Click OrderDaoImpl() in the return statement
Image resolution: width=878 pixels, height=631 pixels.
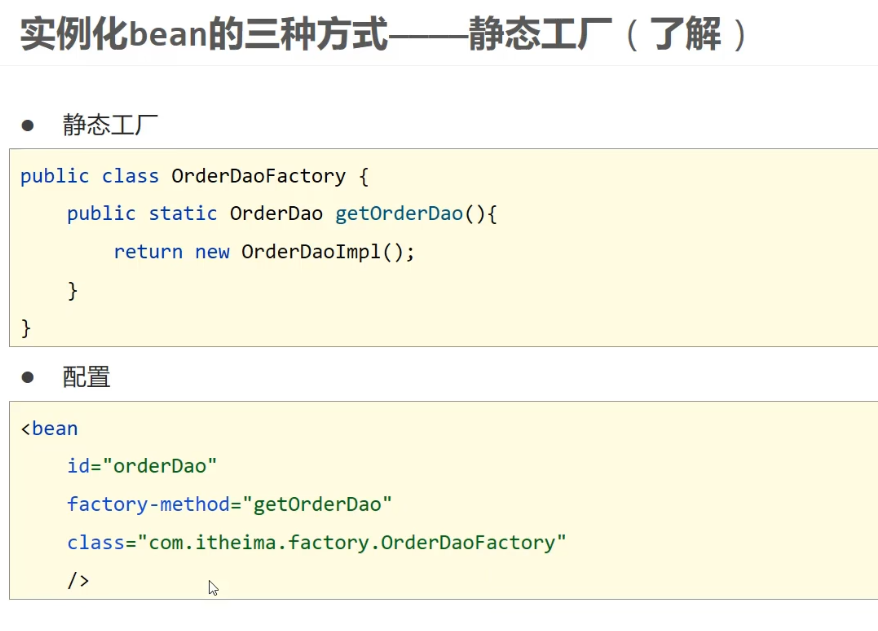(x=322, y=252)
